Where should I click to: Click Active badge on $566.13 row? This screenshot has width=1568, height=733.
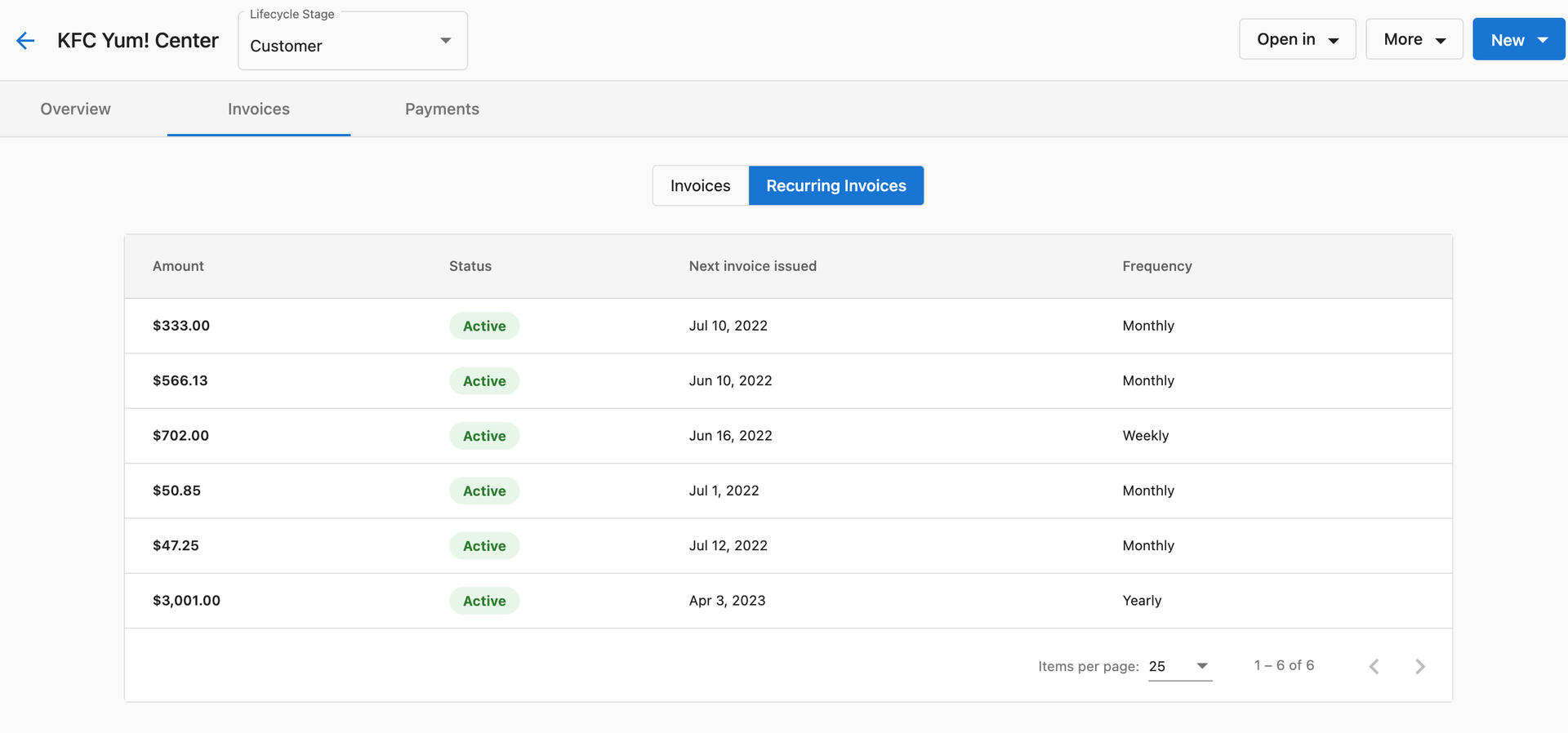pyautogui.click(x=484, y=380)
